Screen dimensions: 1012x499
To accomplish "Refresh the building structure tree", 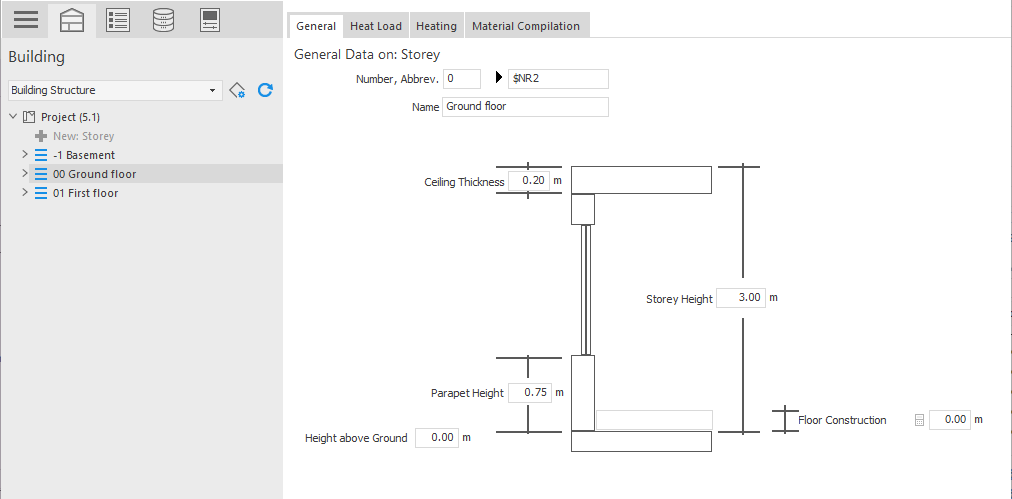I will pyautogui.click(x=265, y=90).
